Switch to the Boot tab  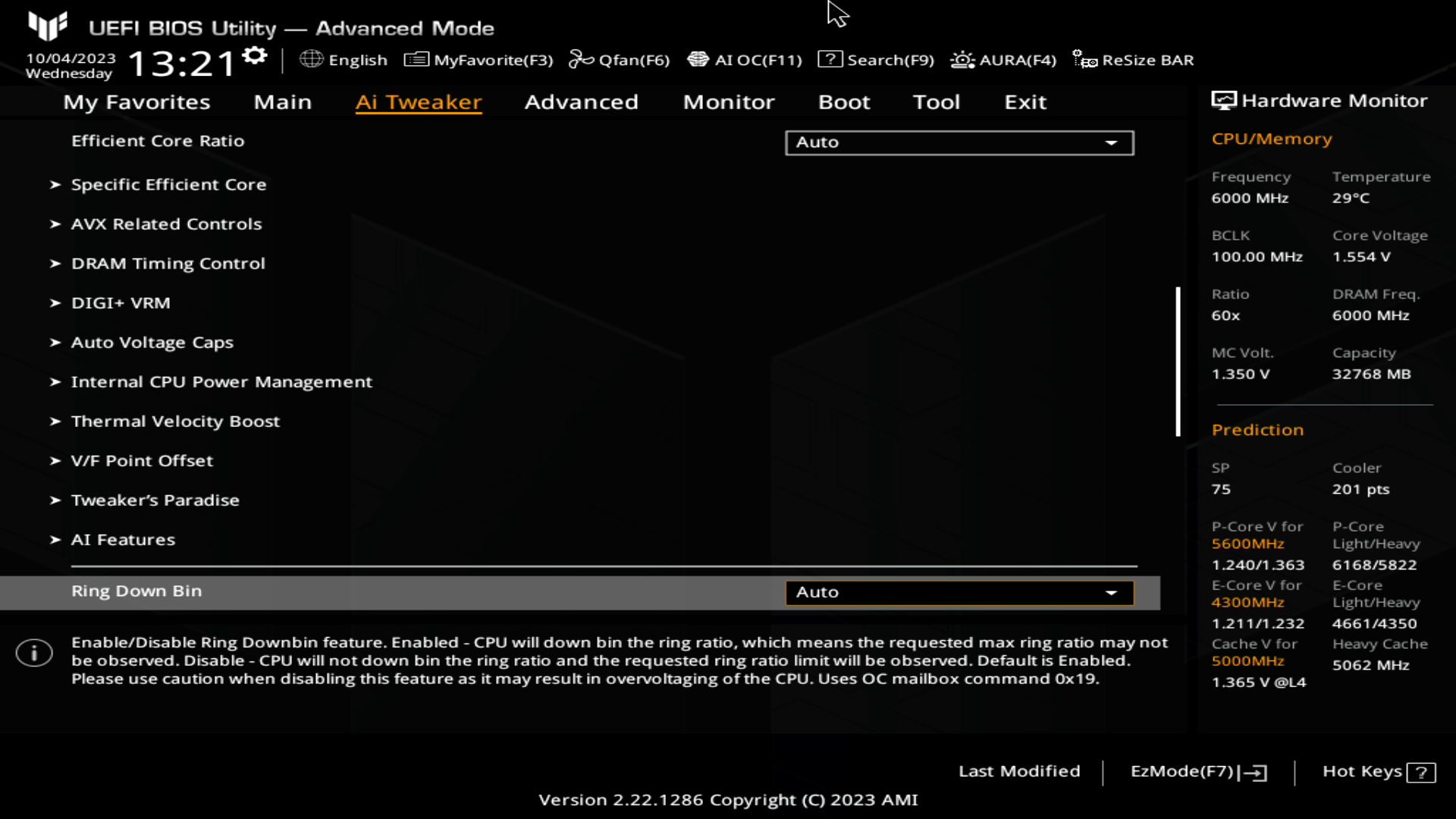(845, 101)
